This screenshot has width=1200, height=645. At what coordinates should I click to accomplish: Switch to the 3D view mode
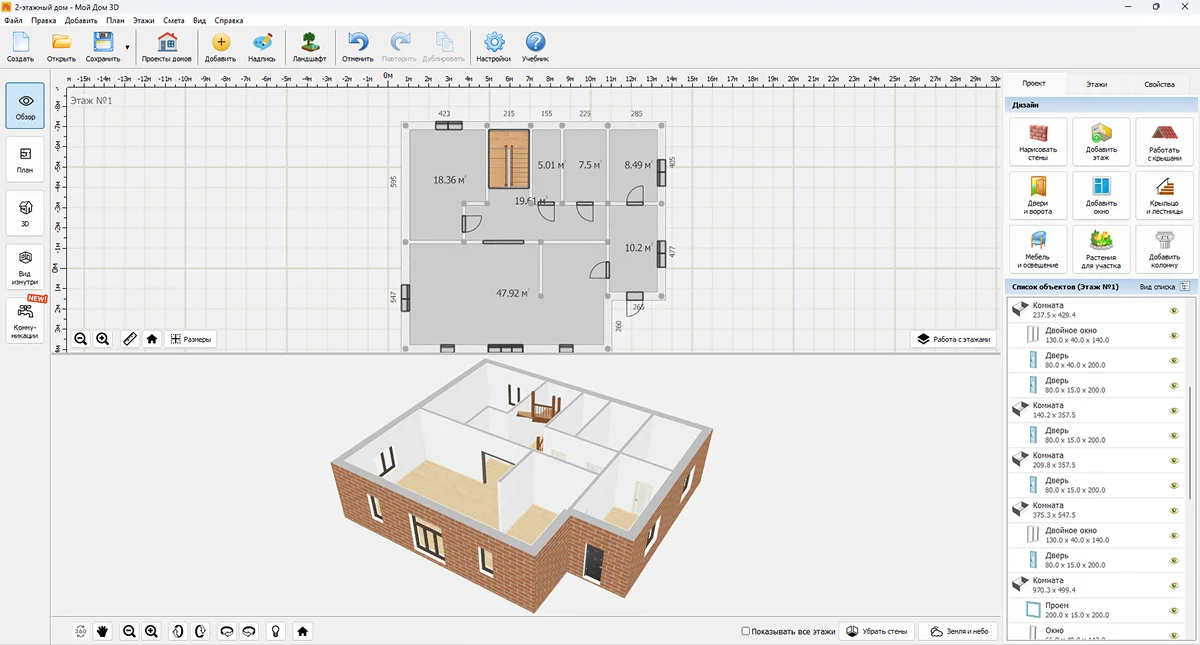[25, 212]
